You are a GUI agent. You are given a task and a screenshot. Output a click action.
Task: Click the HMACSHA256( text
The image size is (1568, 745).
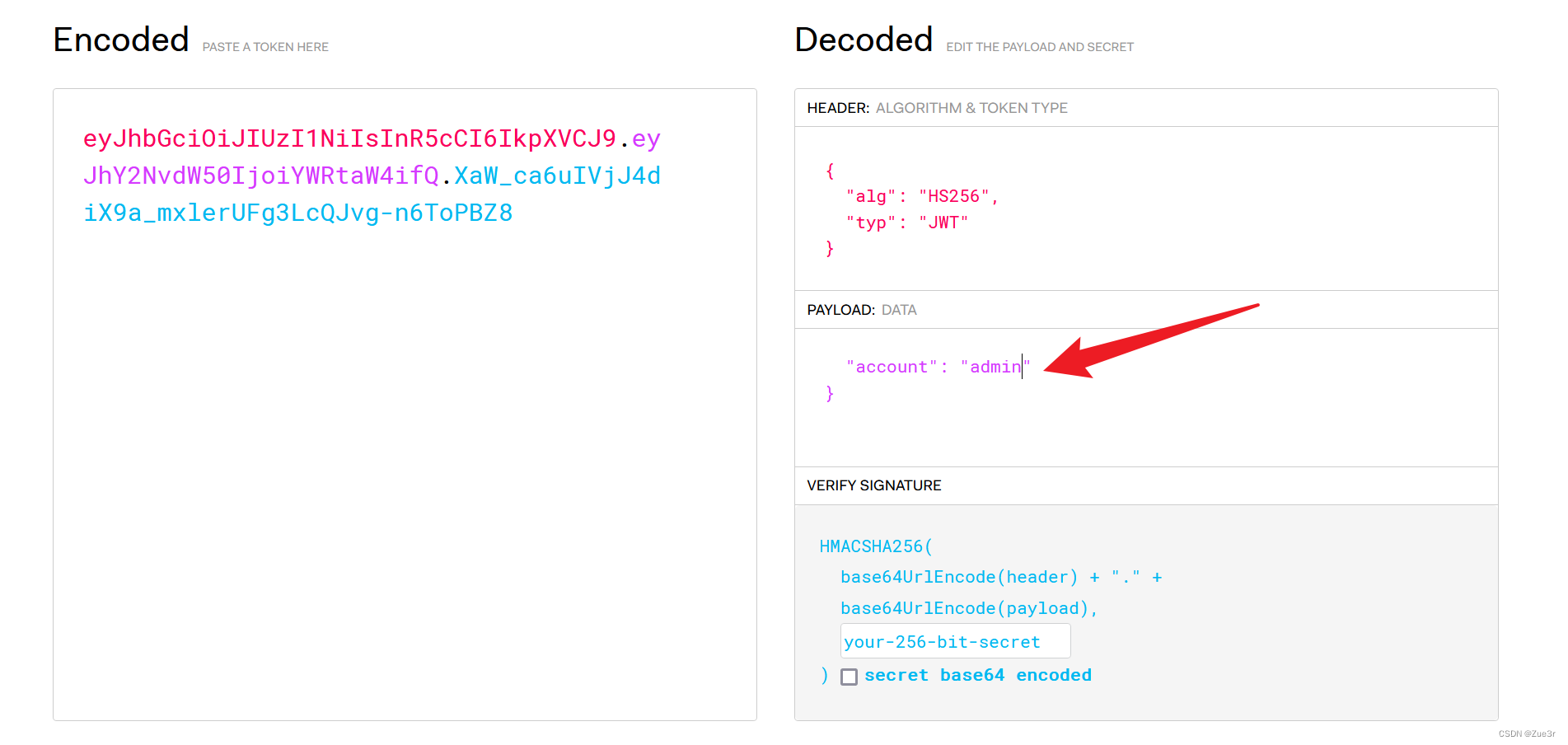tap(875, 546)
